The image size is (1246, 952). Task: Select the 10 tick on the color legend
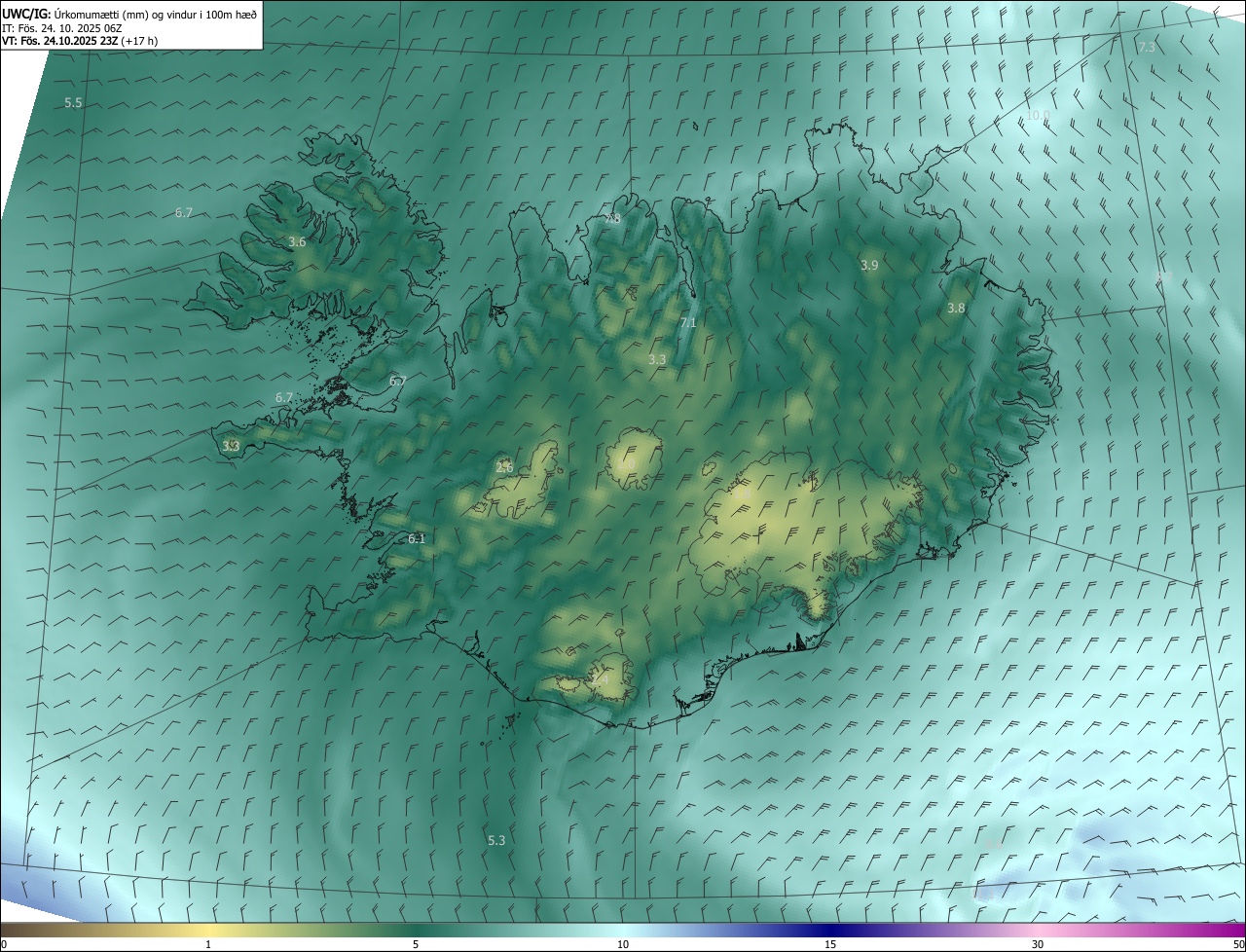[x=623, y=944]
